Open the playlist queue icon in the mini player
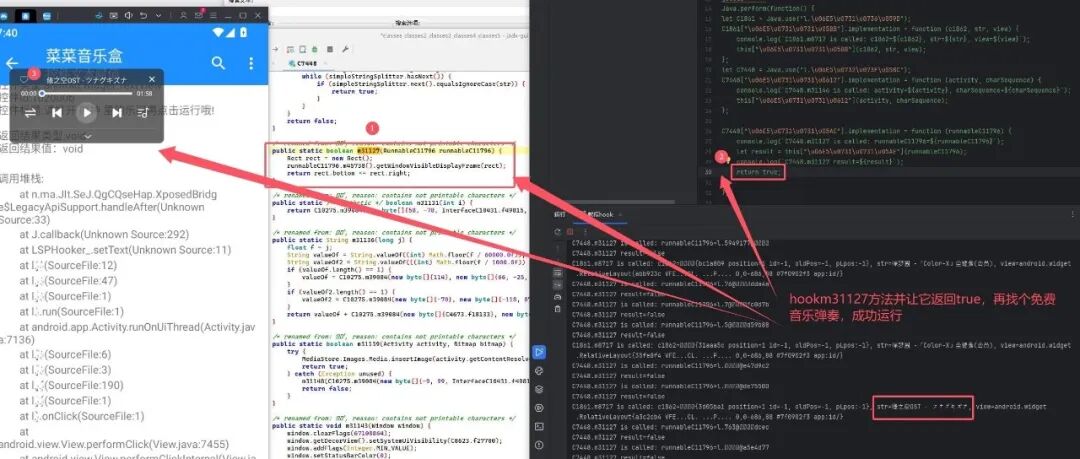1080x459 pixels. pyautogui.click(x=143, y=112)
